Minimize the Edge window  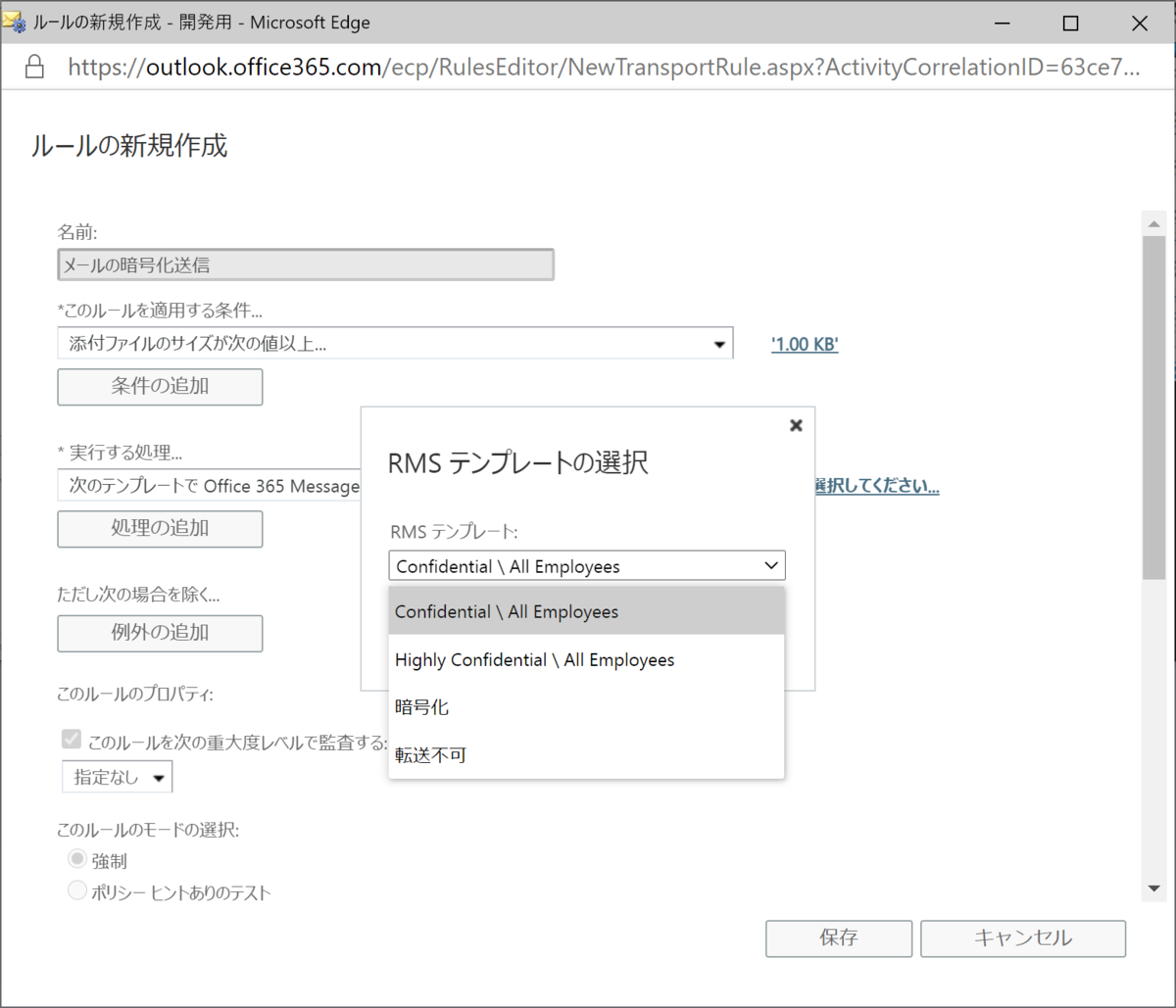point(1003,23)
